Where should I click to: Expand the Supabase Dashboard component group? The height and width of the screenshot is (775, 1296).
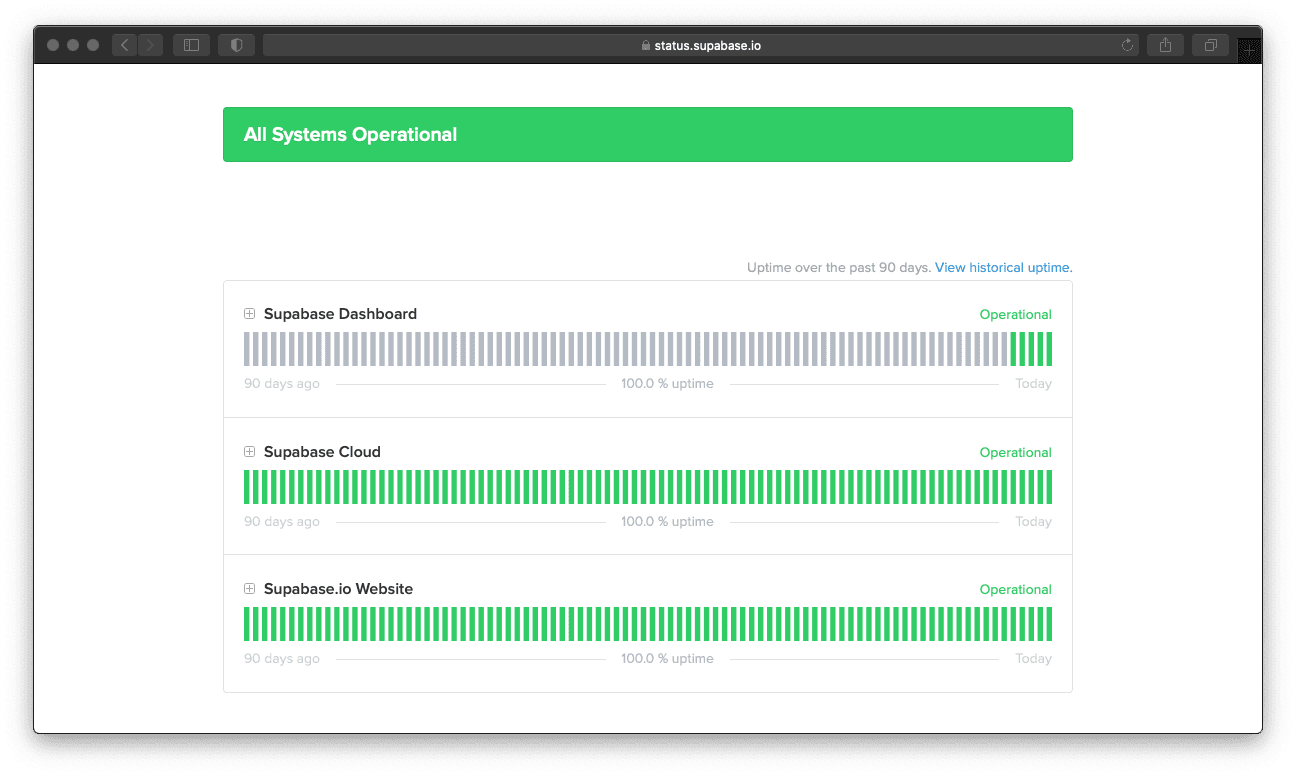(250, 314)
